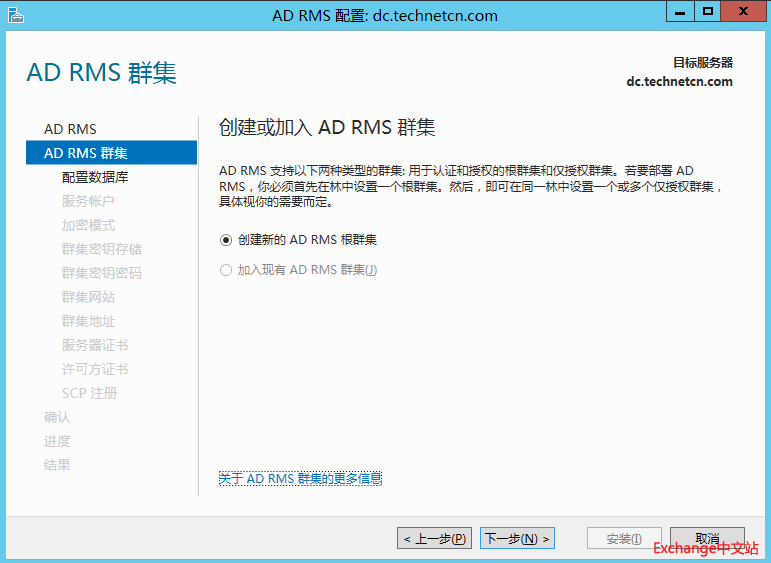The height and width of the screenshot is (563, 771).
Task: Click 服务帐户 in the navigation list
Action: pyautogui.click(x=88, y=201)
